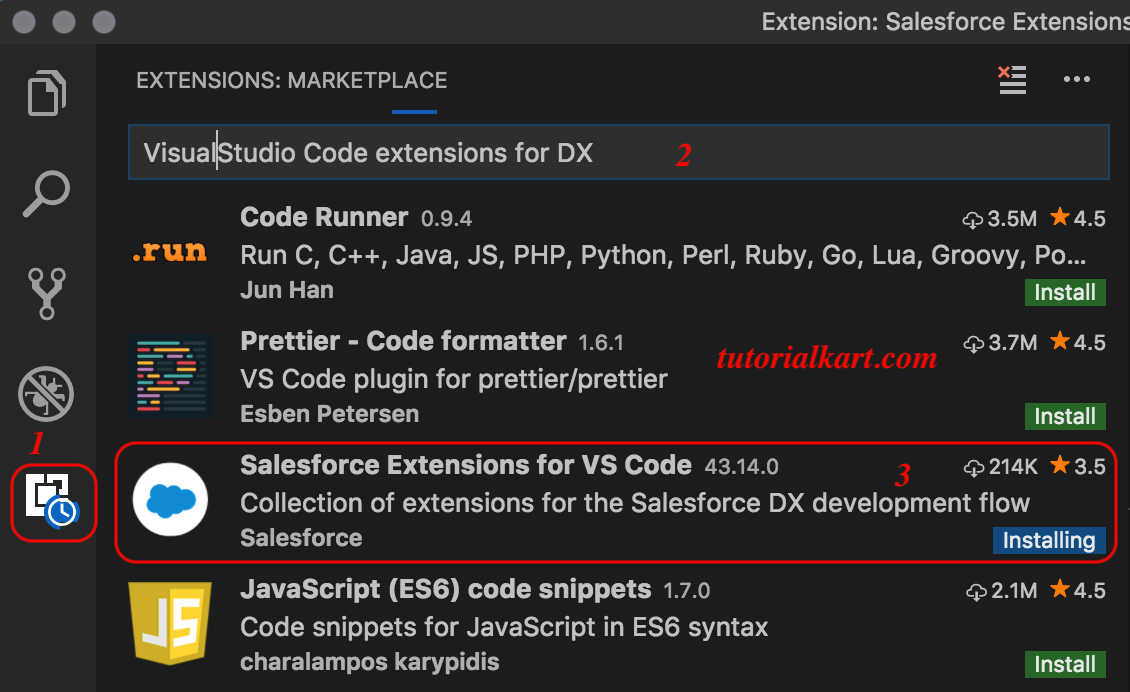Click the extensions marketplace search field
This screenshot has width=1130, height=692.
tap(618, 152)
